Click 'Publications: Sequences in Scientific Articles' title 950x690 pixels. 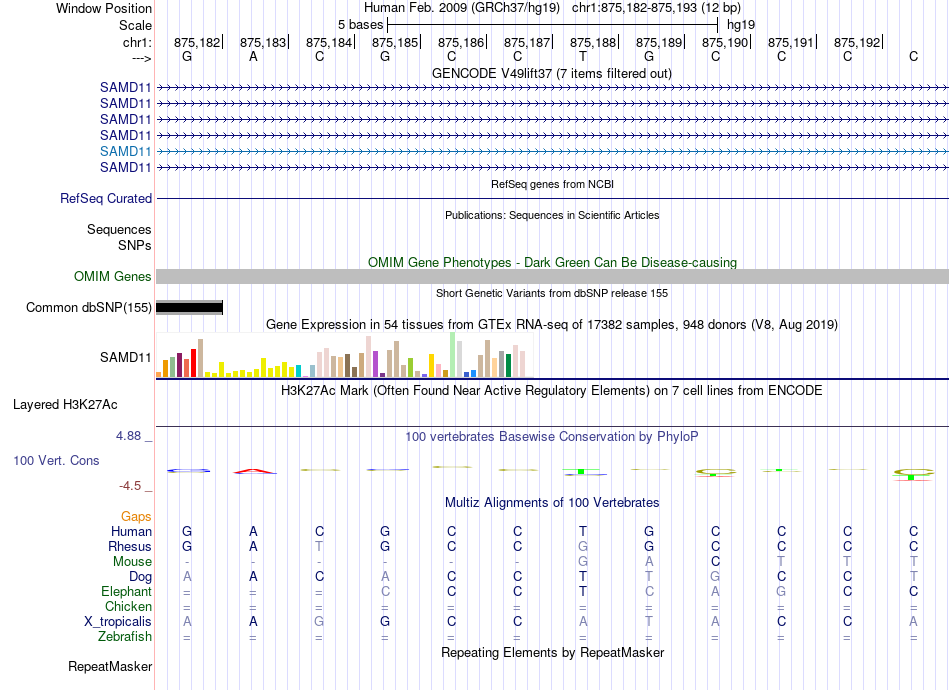(x=552, y=215)
